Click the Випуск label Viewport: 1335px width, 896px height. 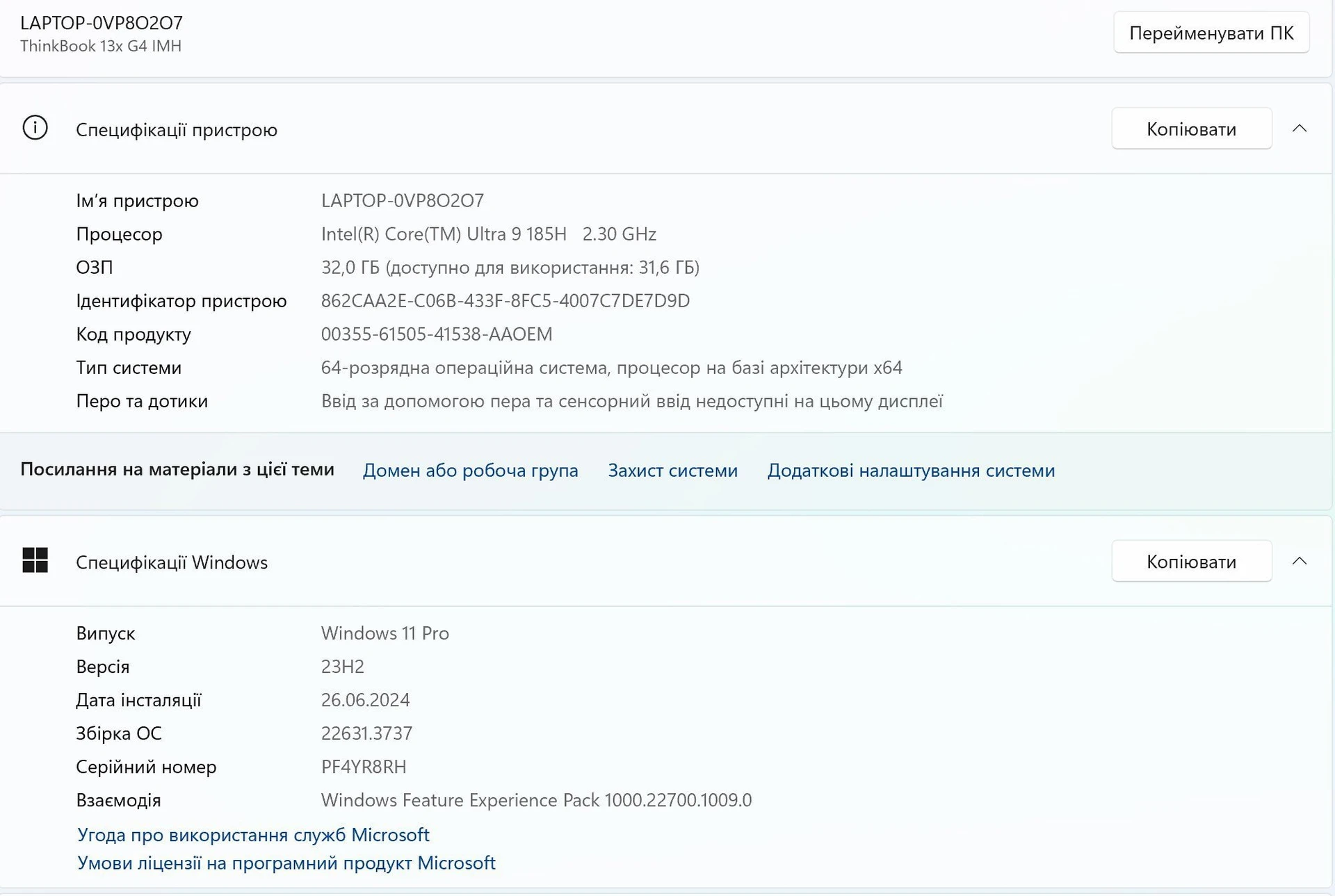click(x=106, y=633)
